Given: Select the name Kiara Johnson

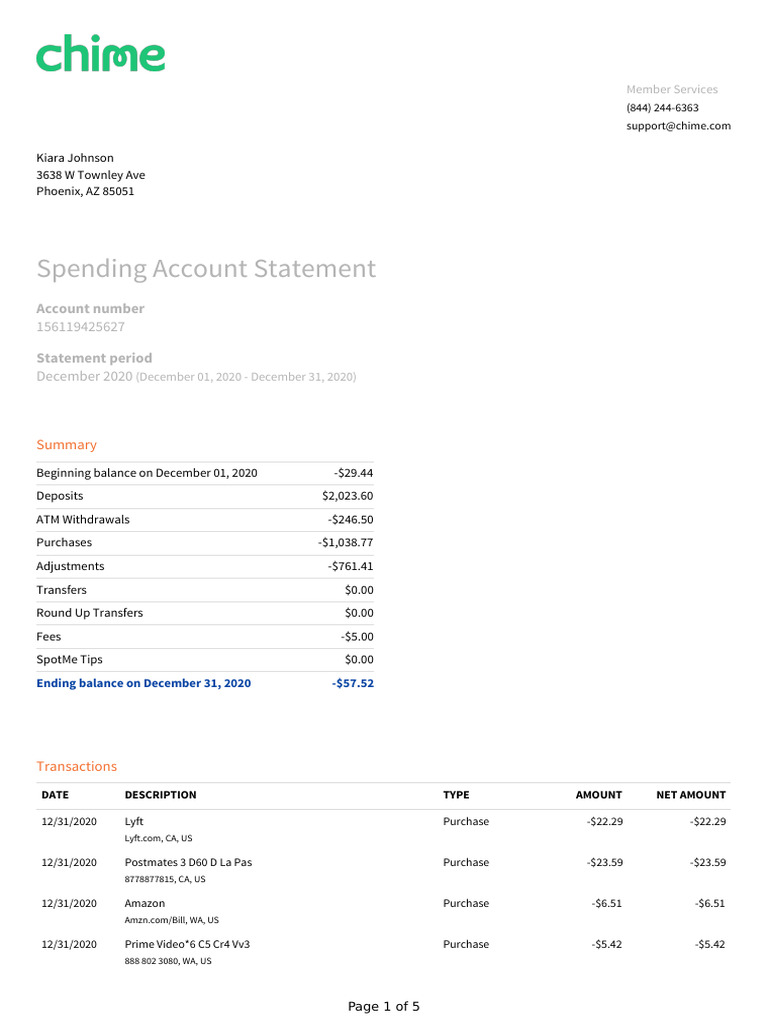Looking at the screenshot, I should pyautogui.click(x=75, y=158).
